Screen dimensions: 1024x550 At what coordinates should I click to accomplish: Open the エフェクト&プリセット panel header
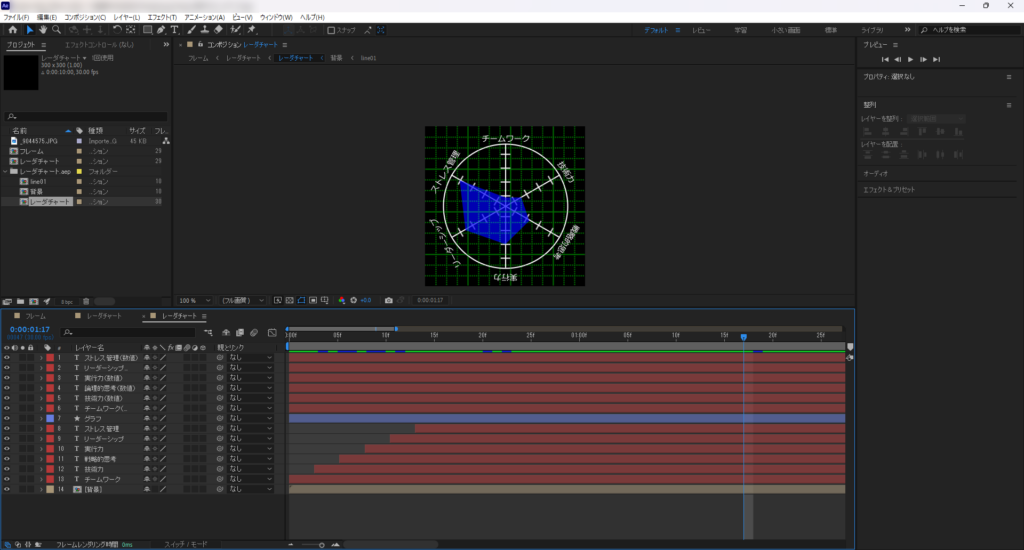click(x=889, y=190)
